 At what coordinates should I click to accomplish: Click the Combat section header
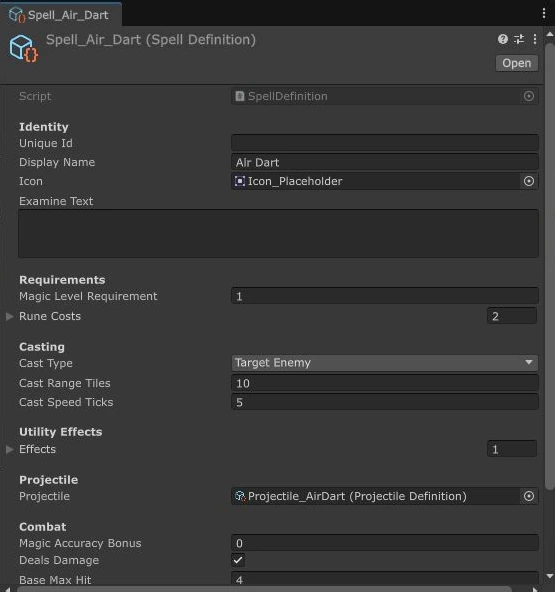[43, 527]
